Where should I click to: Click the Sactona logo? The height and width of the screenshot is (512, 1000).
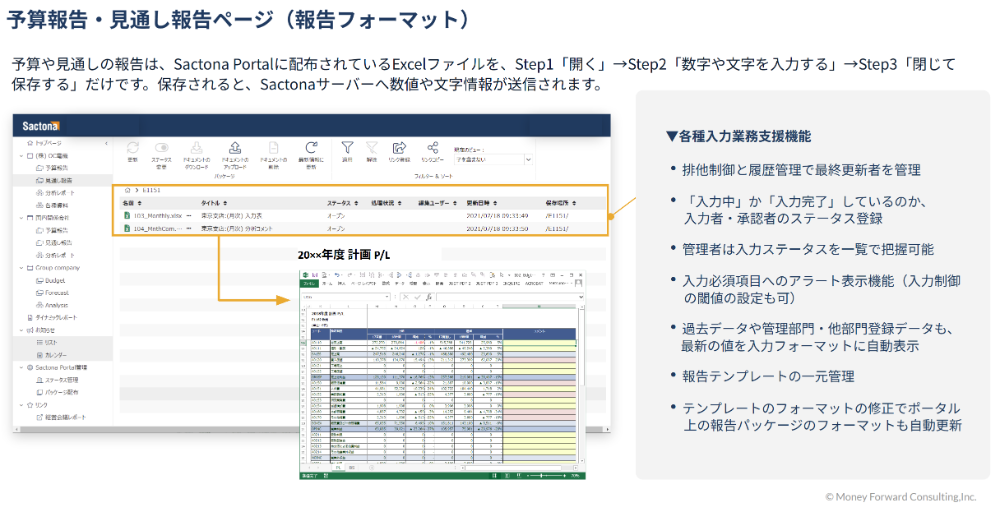tap(40, 126)
